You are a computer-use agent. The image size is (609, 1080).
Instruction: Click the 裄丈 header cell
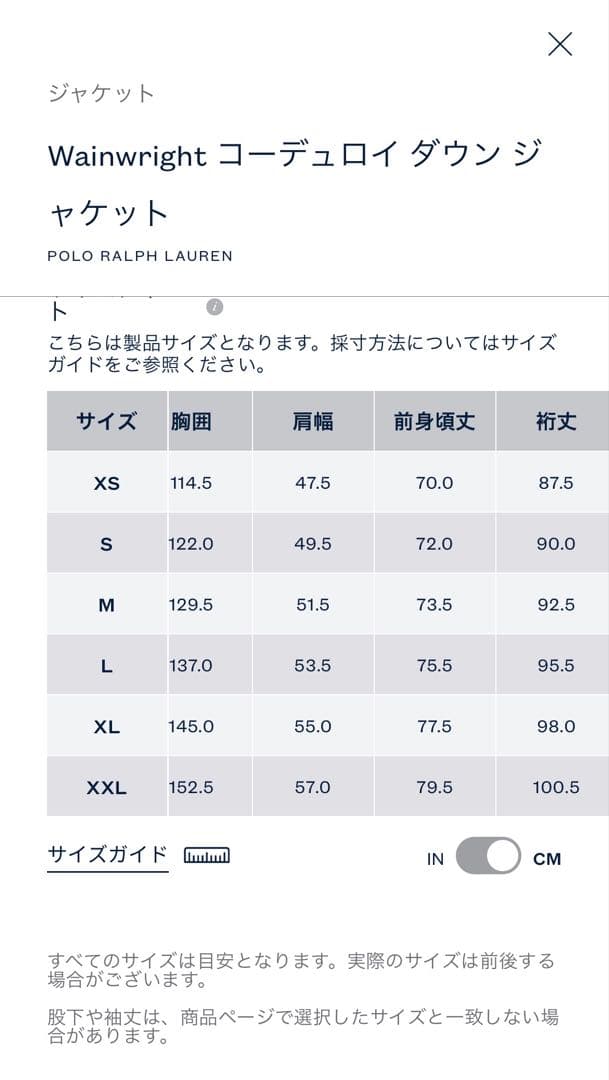point(556,422)
